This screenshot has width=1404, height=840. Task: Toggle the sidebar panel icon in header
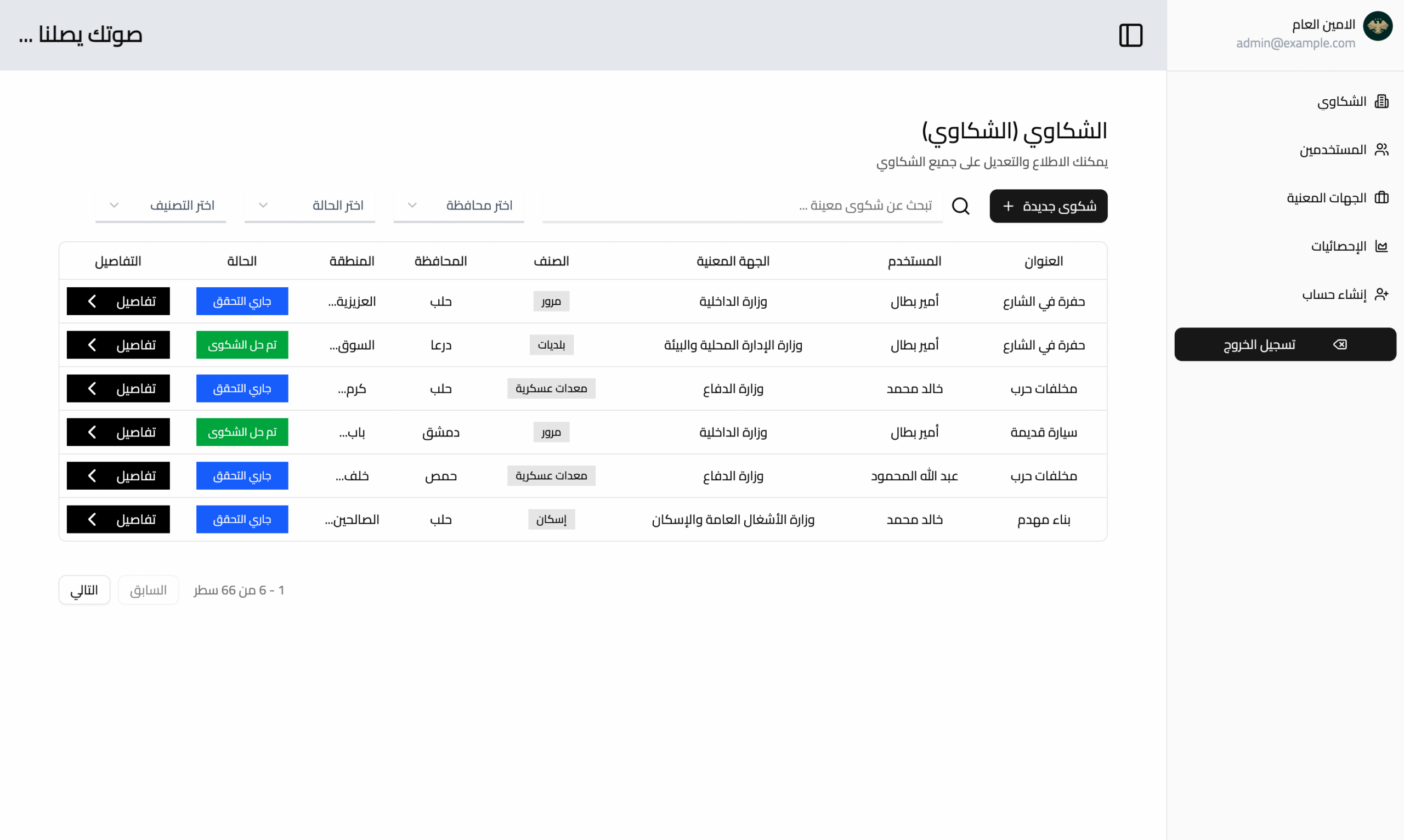click(1130, 35)
